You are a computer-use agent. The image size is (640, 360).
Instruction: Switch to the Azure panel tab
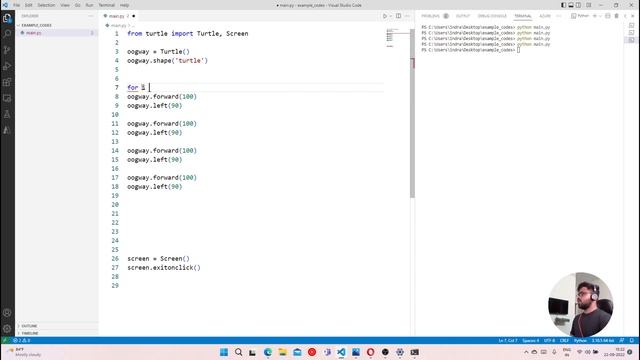point(545,16)
